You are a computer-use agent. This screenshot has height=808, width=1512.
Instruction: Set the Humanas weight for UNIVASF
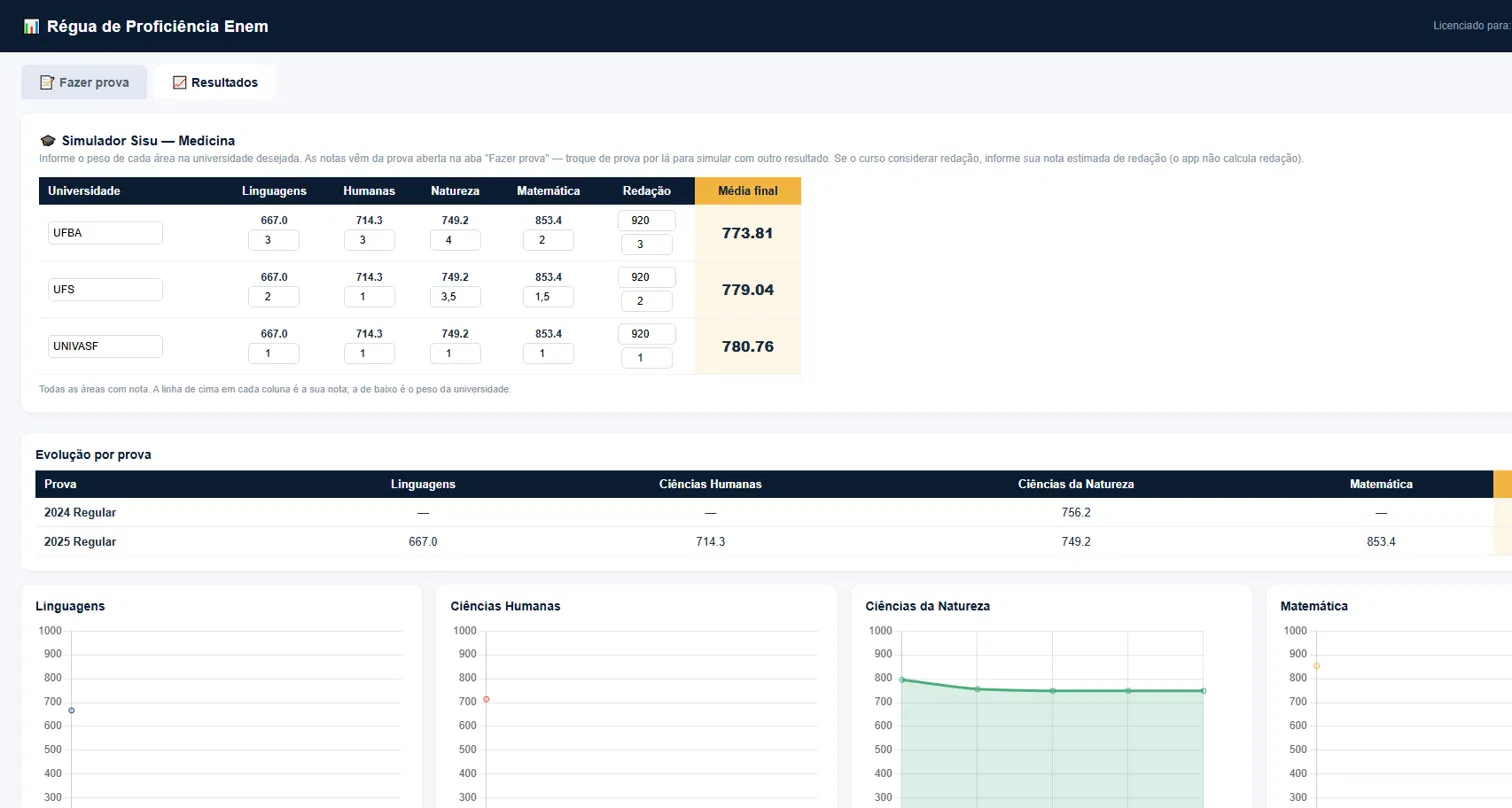tap(369, 354)
